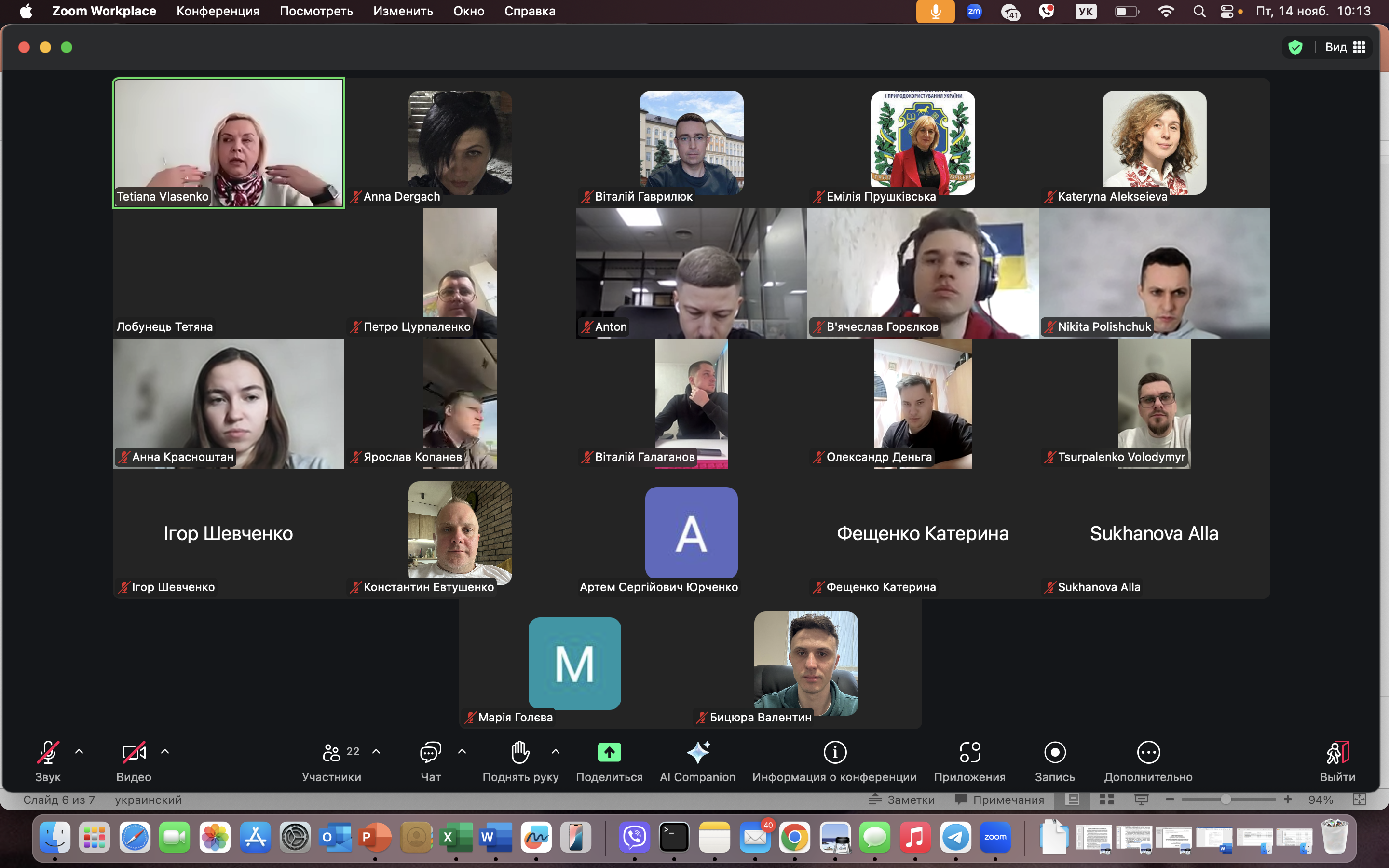The height and width of the screenshot is (868, 1389).
Task: Open the Apps (Приложения) icon
Action: (969, 752)
